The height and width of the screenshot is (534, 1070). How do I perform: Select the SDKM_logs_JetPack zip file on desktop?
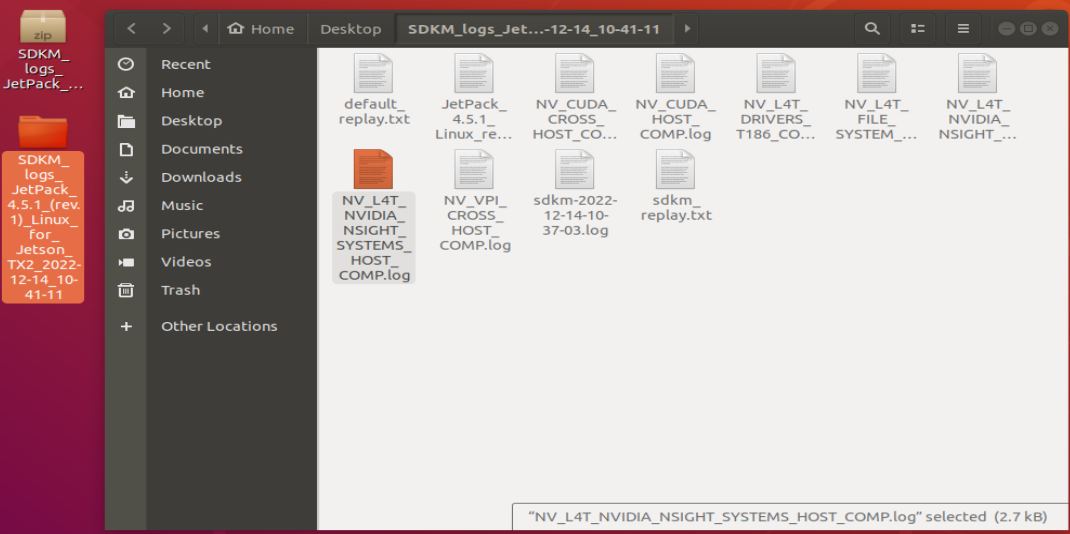(x=42, y=27)
